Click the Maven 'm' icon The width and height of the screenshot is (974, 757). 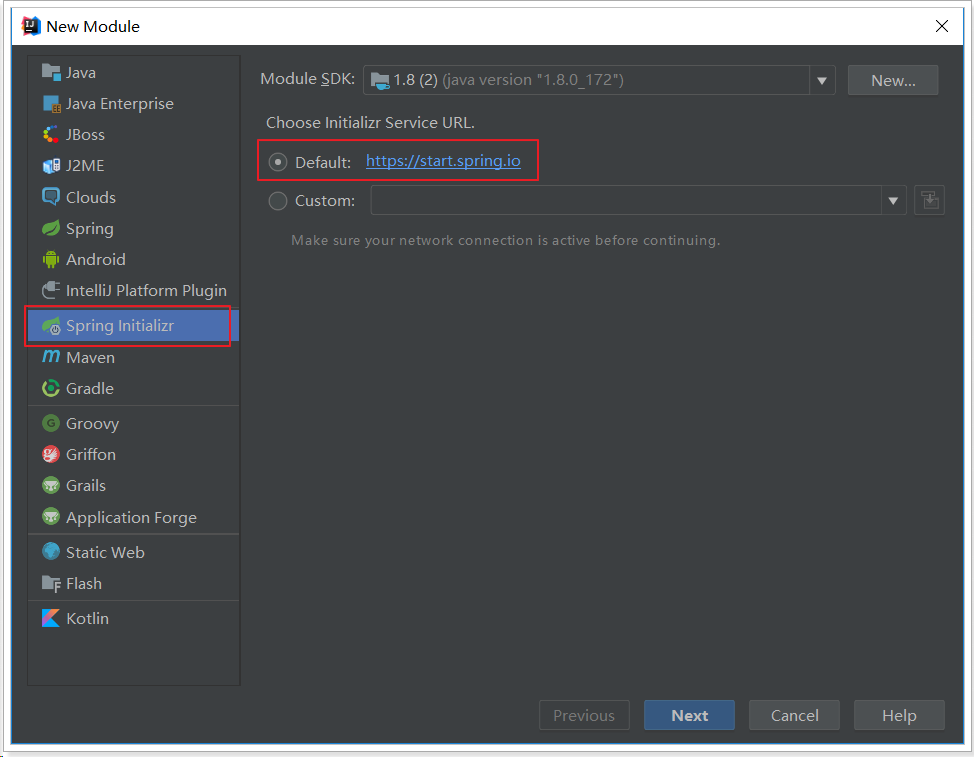point(51,357)
